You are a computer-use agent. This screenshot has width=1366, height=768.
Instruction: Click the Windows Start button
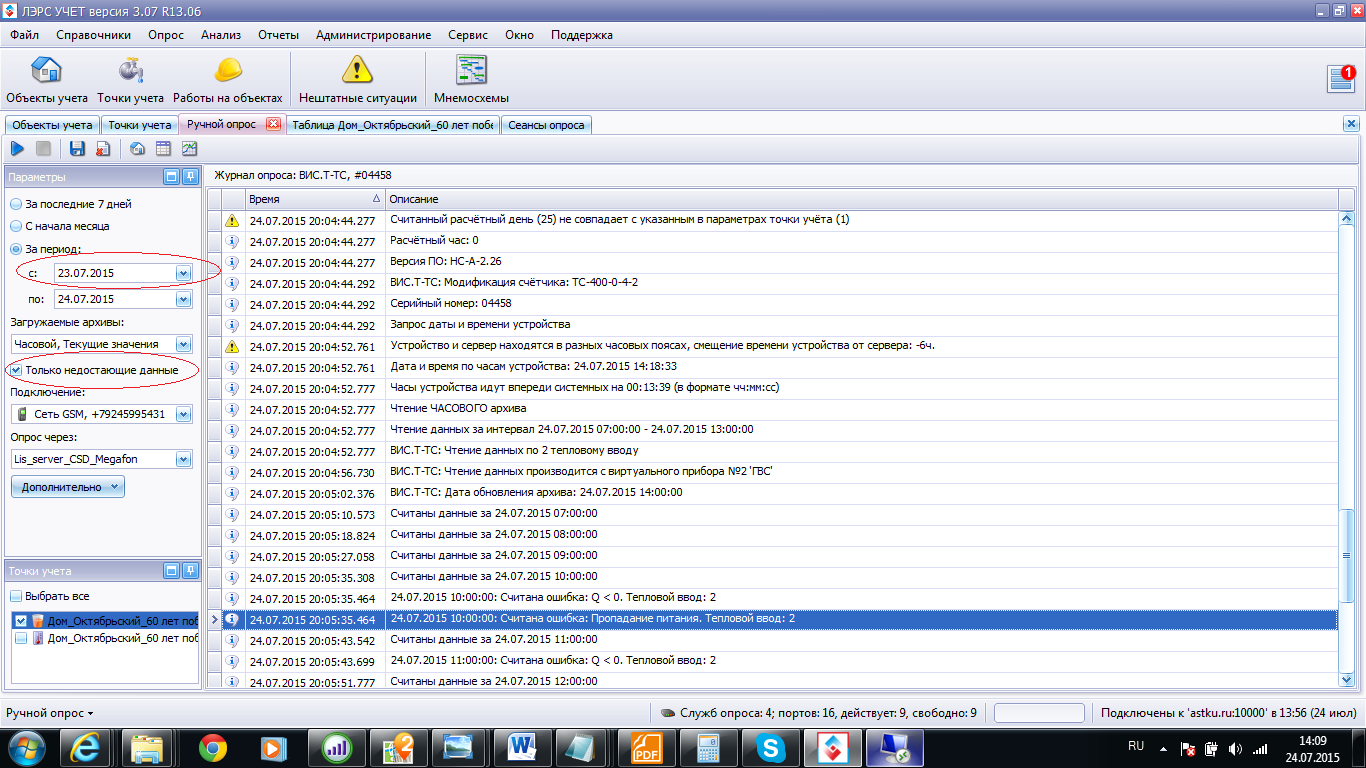pos(27,747)
